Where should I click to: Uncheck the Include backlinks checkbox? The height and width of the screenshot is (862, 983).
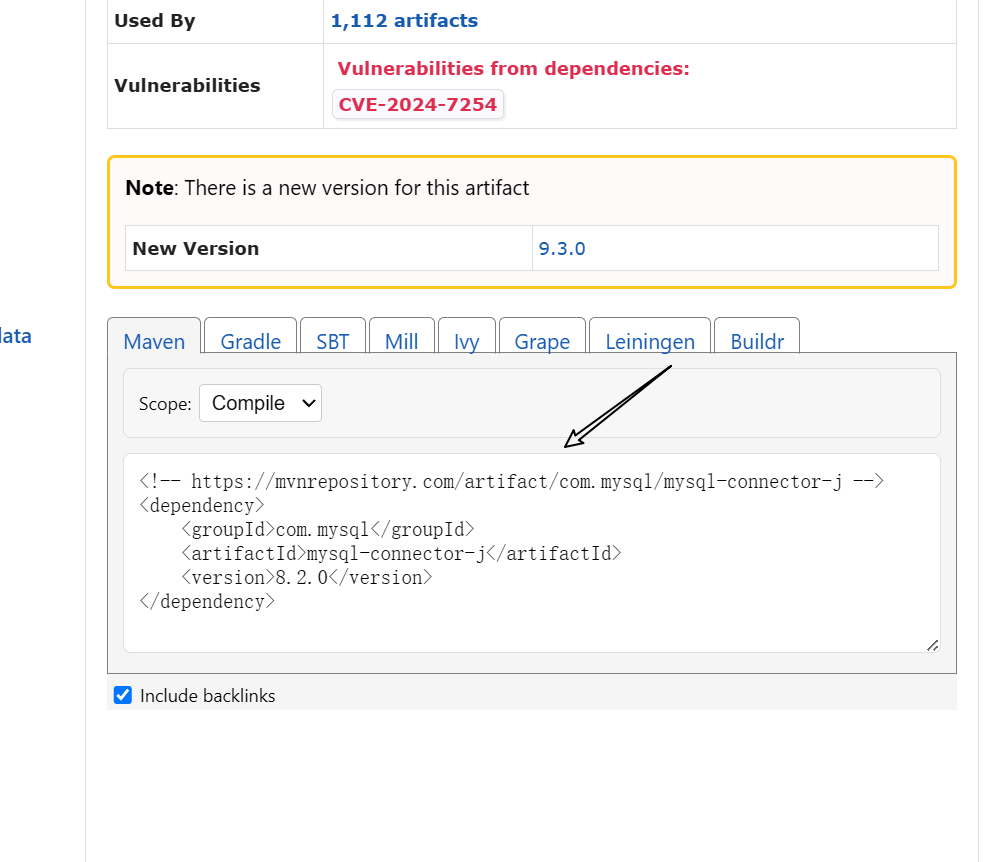123,695
